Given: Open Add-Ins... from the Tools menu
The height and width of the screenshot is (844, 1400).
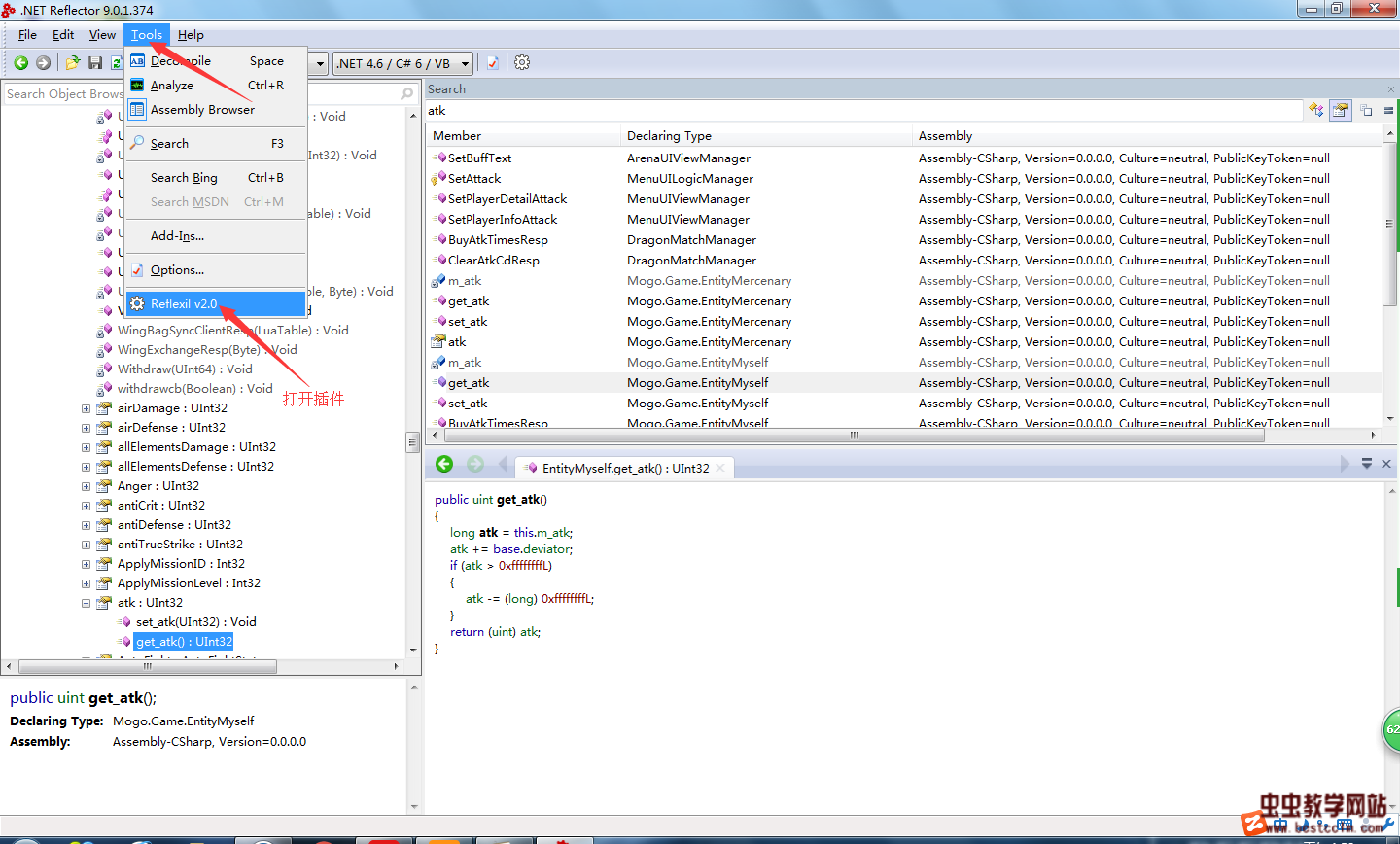Looking at the screenshot, I should point(216,236).
